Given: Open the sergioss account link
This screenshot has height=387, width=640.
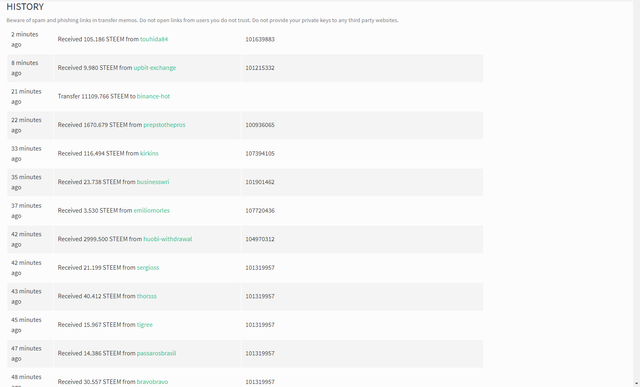Looking at the screenshot, I should pos(148,268).
